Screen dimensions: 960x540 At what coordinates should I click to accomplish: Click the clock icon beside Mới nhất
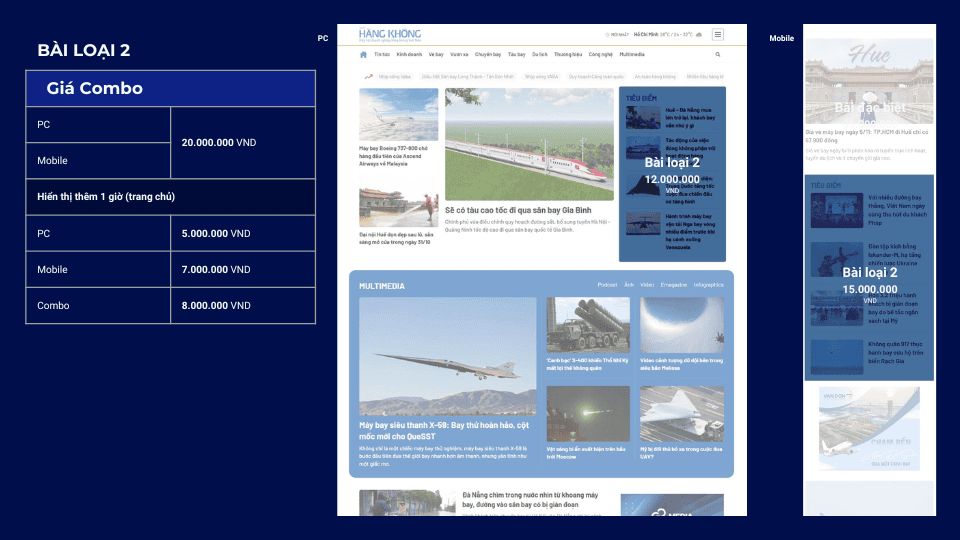point(608,34)
